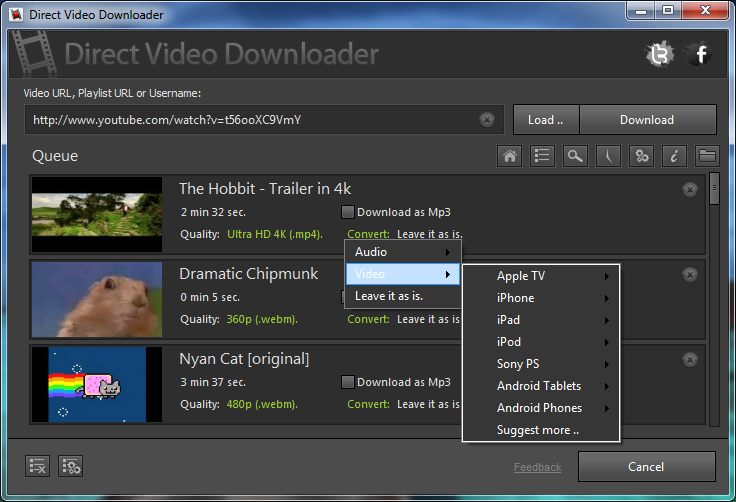Maximize the Direct Video Downloader window
Screen dimensions: 736x502
pos(668,10)
